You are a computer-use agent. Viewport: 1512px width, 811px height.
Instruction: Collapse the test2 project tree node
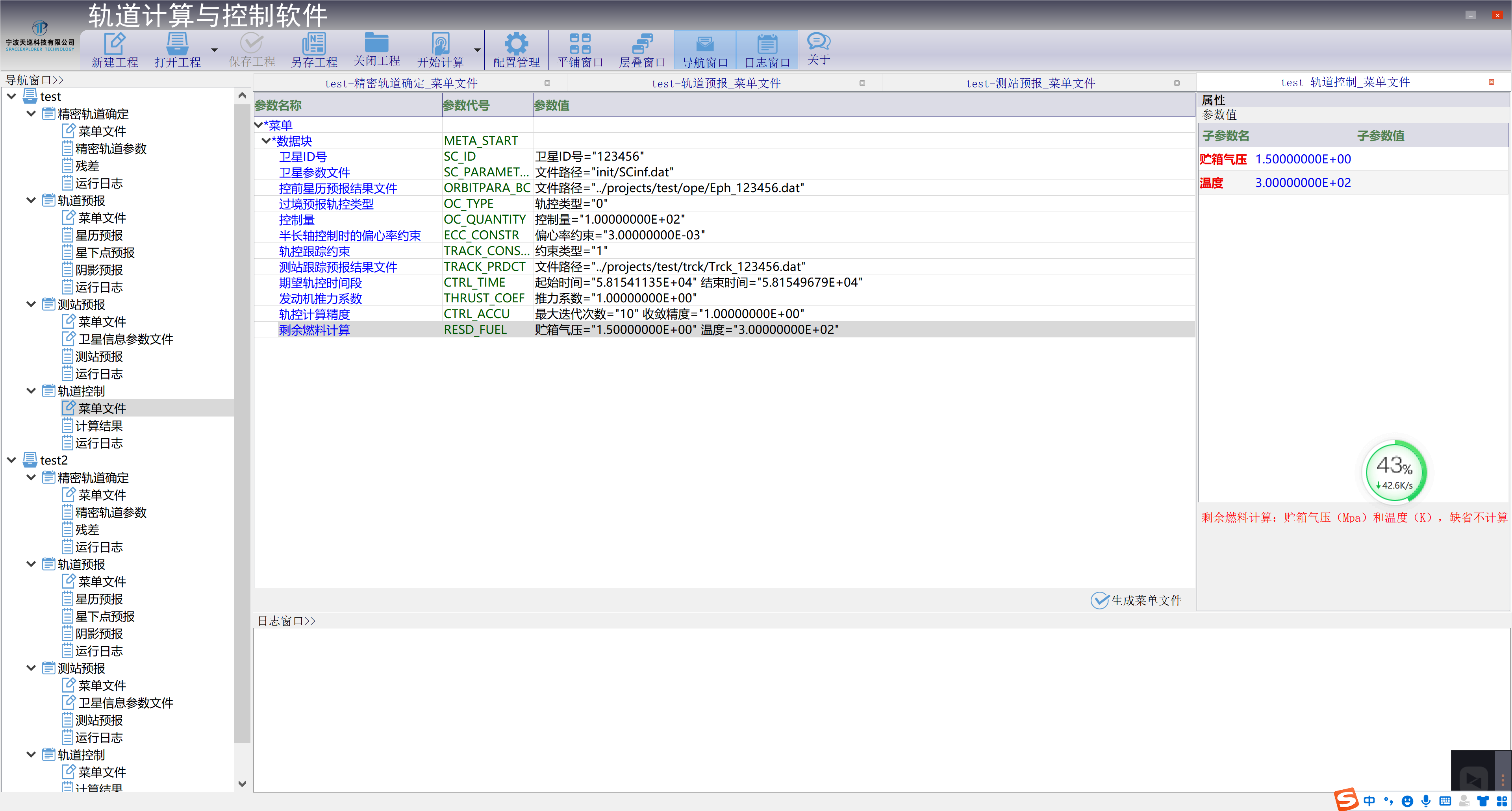12,460
